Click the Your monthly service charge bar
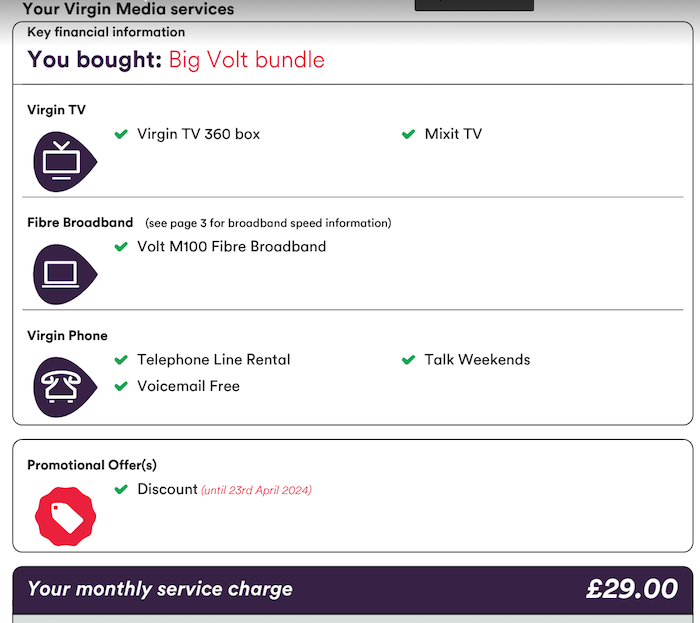The width and height of the screenshot is (700, 623). coord(353,590)
